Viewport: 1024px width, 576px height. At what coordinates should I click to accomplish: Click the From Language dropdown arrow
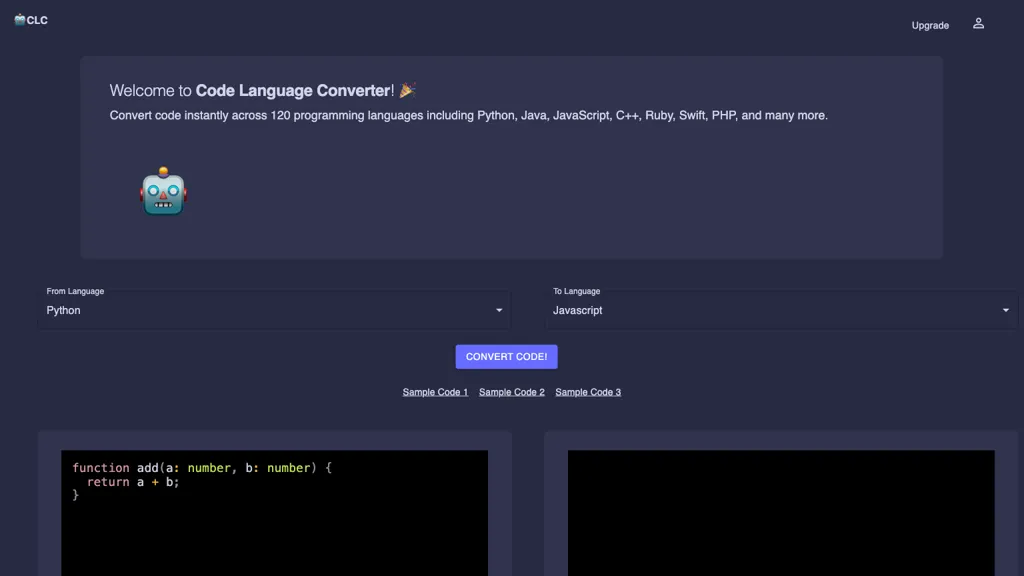click(499, 310)
